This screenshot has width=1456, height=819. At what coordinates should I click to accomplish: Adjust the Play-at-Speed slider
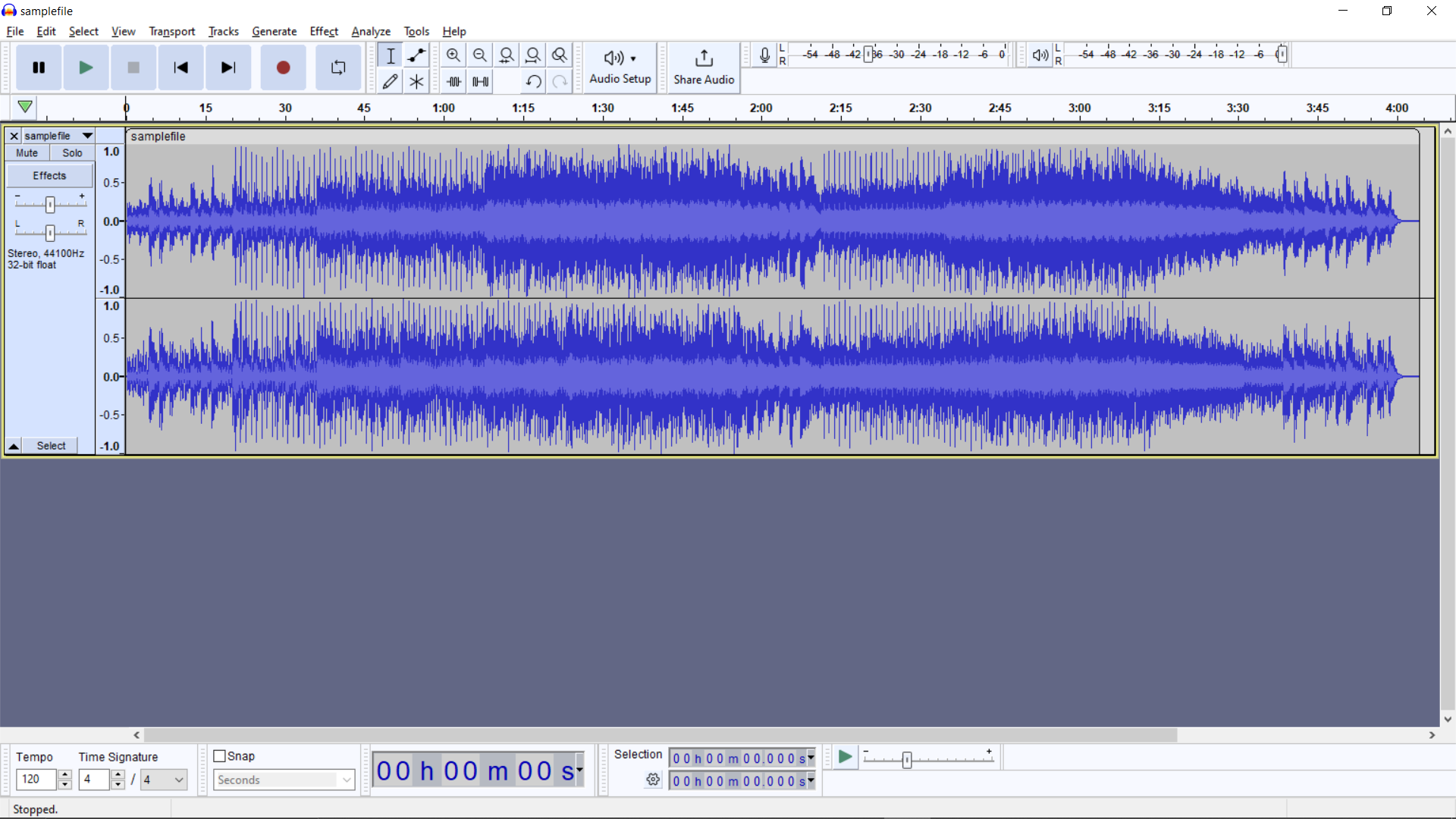907,759
